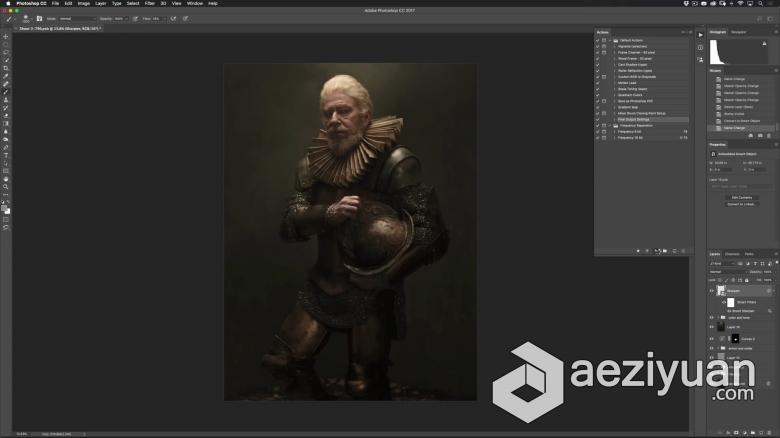Click the Edit Contents button
This screenshot has height=438, width=780.
click(741, 198)
